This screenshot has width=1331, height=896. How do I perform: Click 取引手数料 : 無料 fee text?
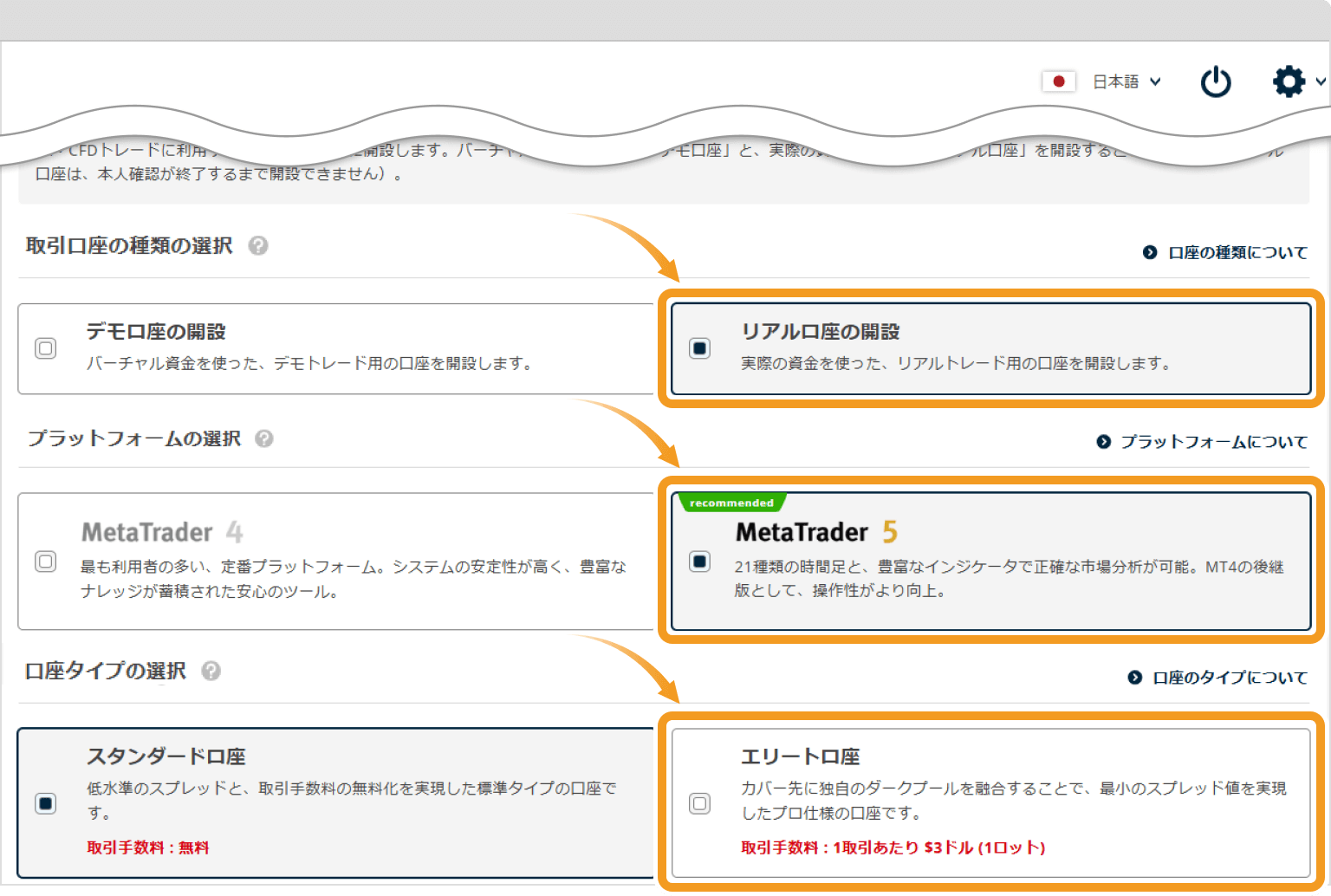(x=147, y=847)
